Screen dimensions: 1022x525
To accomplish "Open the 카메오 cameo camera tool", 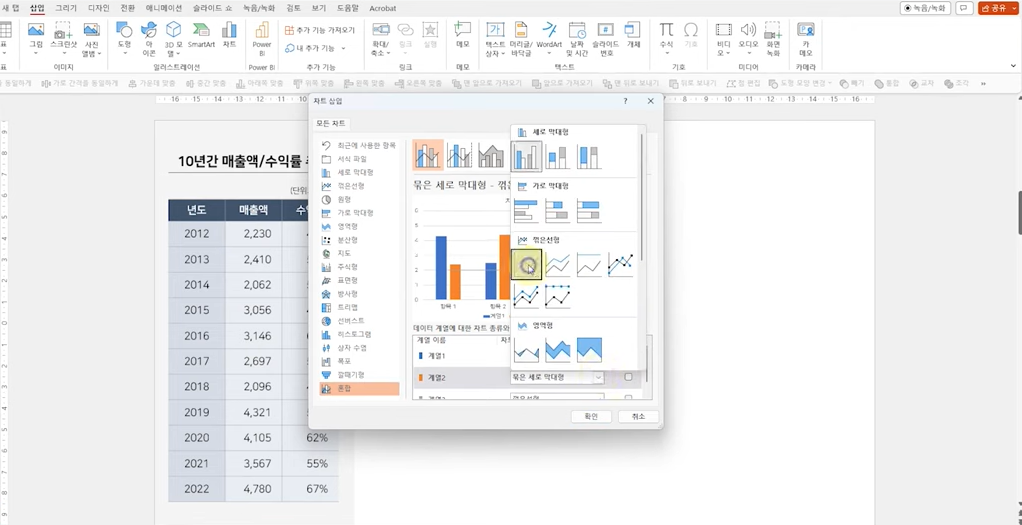I will coord(806,38).
